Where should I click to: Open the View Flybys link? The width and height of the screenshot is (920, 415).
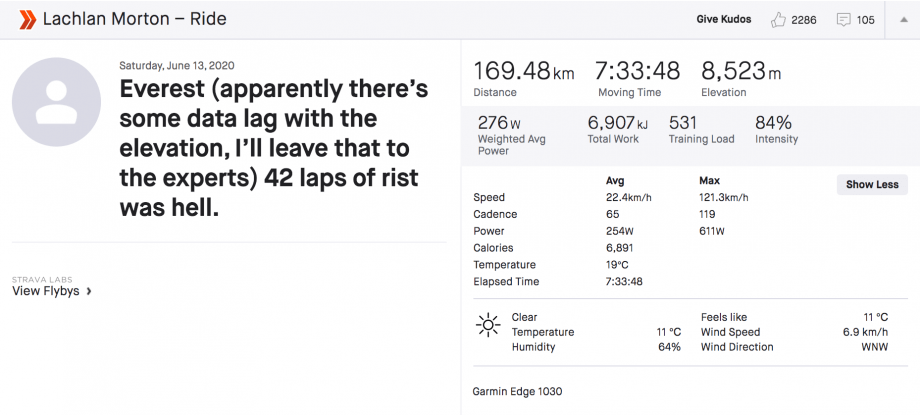tap(47, 291)
